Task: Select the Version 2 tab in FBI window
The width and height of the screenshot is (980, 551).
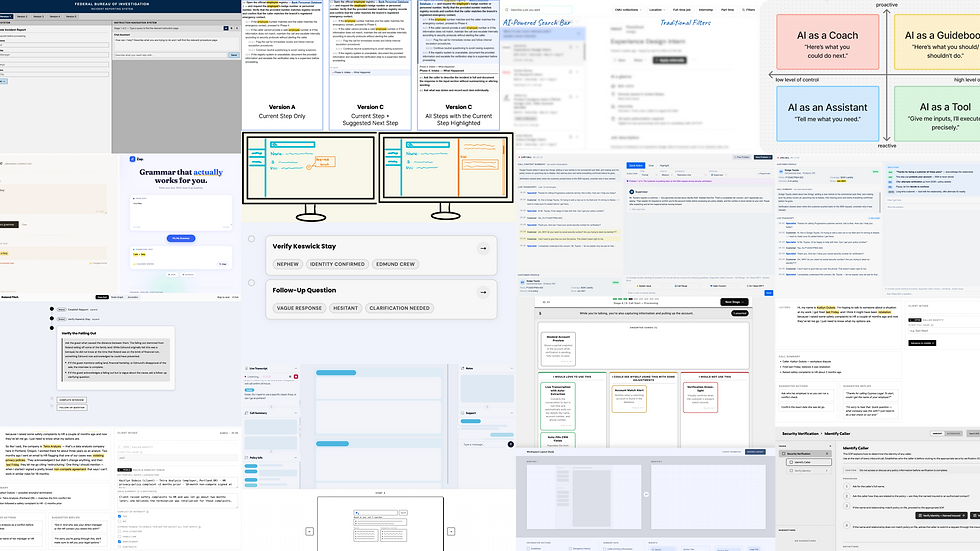Action: point(22,16)
